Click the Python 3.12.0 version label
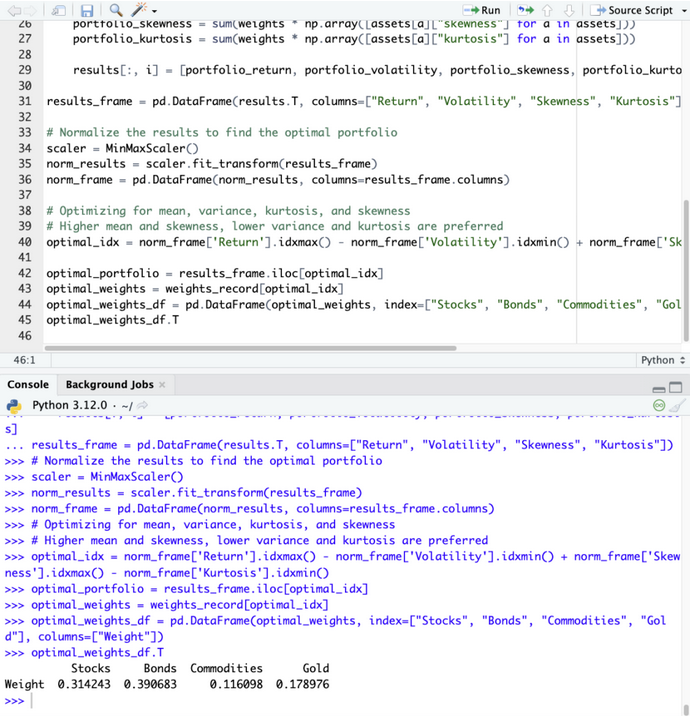 pyautogui.click(x=69, y=405)
